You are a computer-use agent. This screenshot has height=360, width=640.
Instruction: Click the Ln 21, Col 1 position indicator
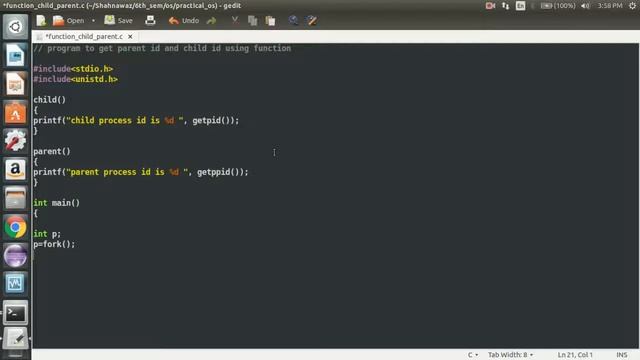coord(575,355)
